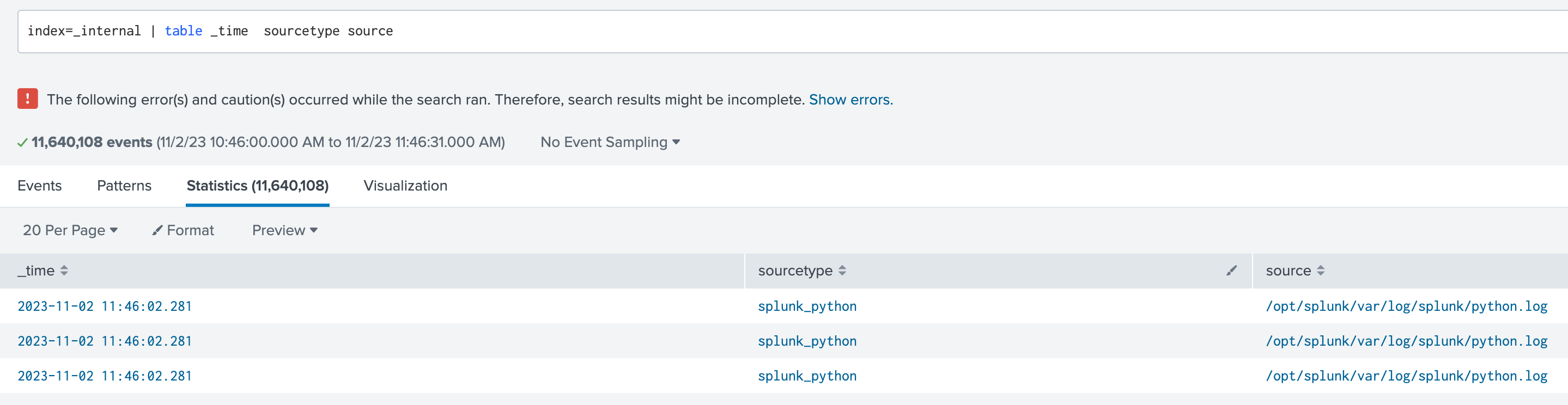Screen dimensions: 1568x405
Task: Open the No Event Sampling dropdown
Action: coord(609,142)
